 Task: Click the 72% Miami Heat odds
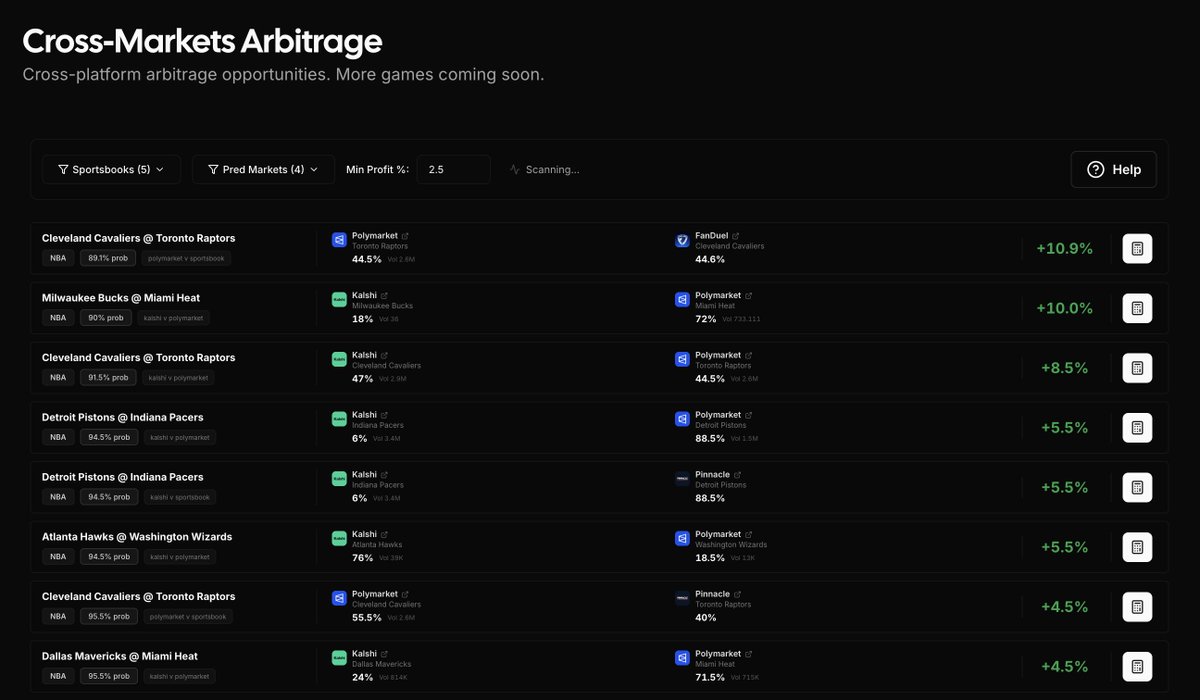(x=706, y=319)
